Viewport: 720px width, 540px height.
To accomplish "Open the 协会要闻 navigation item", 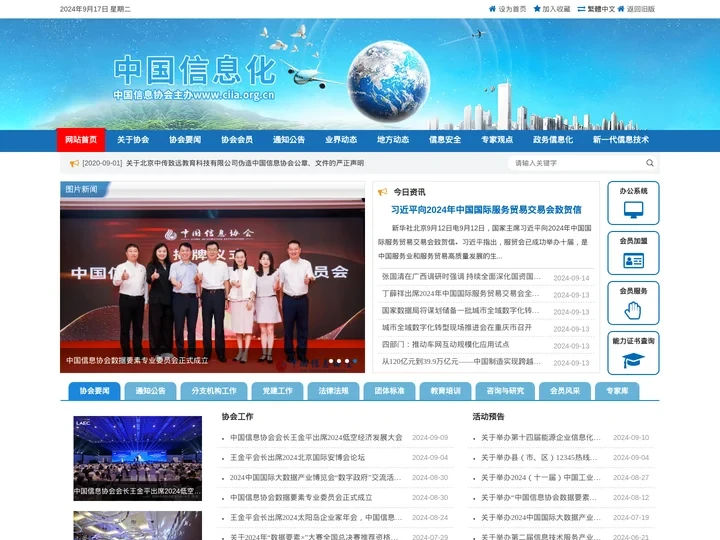I will 185,140.
